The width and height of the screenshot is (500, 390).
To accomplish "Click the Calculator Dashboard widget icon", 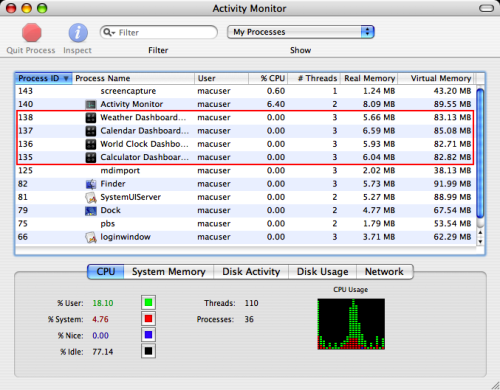I will pyautogui.click(x=91, y=157).
